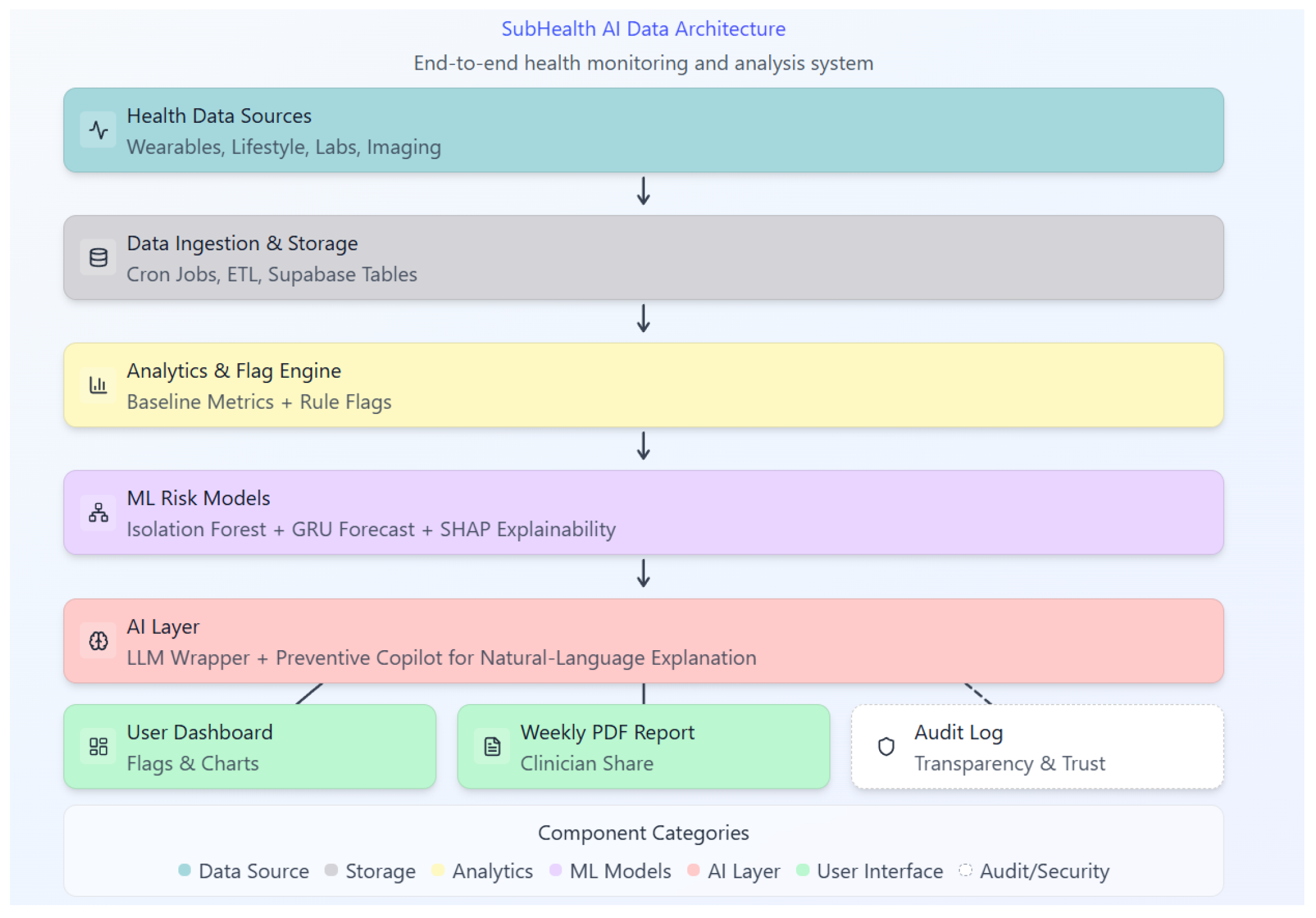Viewport: 1316px width, 918px height.
Task: Click the database icon beside Data Ingestion & Storage
Action: [x=98, y=257]
